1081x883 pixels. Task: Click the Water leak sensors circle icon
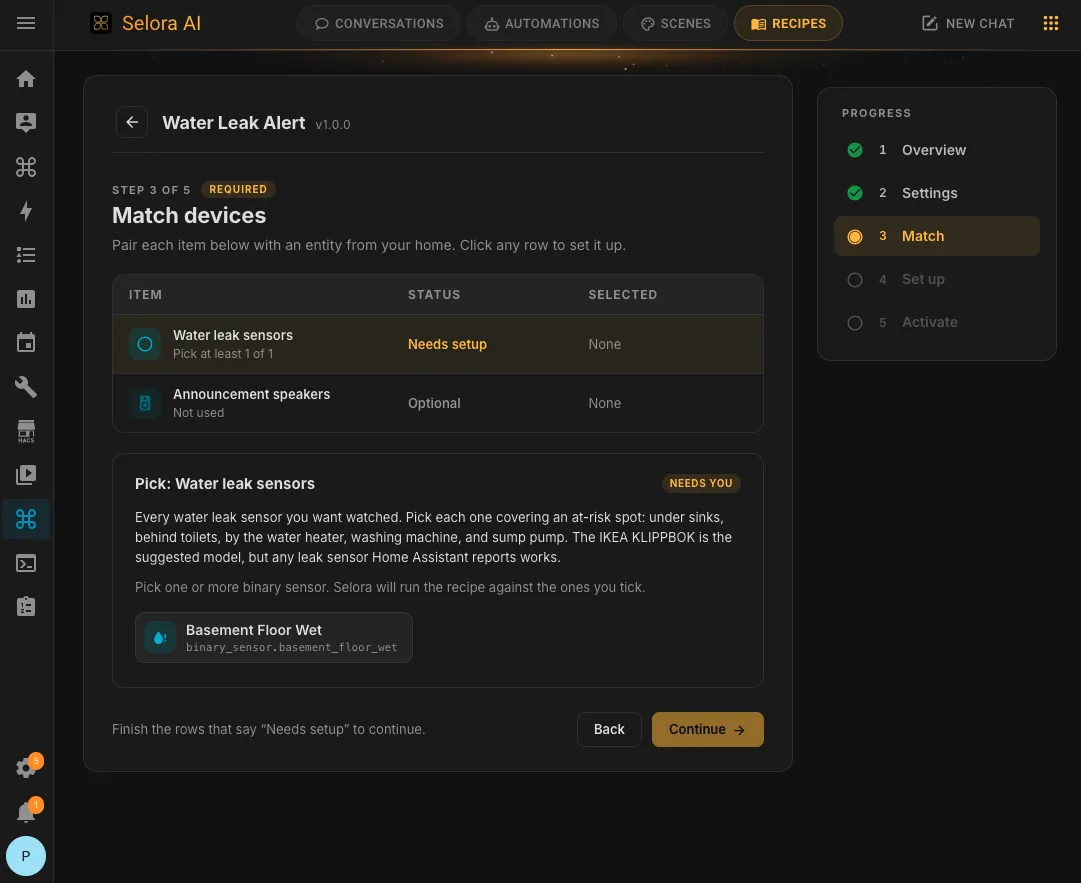coord(145,344)
